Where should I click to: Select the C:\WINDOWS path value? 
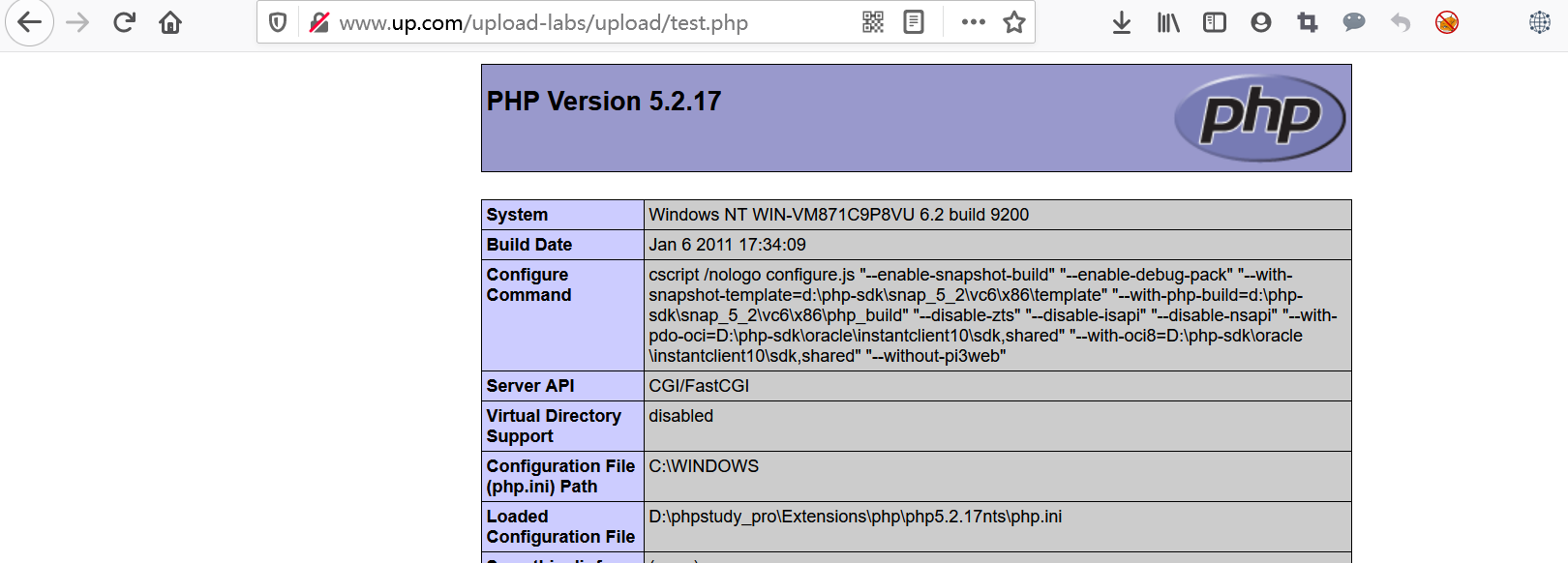click(x=704, y=466)
